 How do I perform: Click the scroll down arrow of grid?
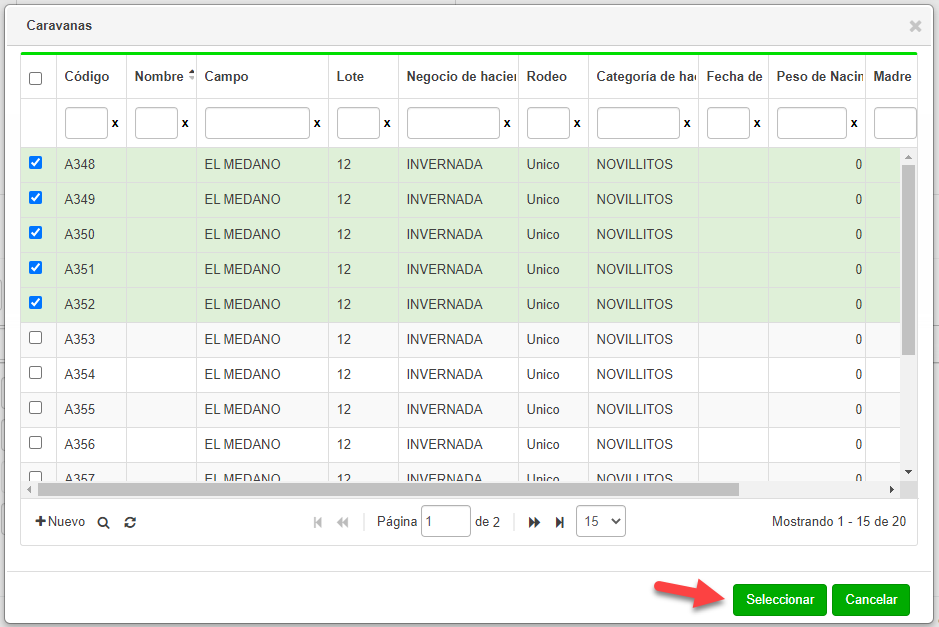(x=908, y=472)
